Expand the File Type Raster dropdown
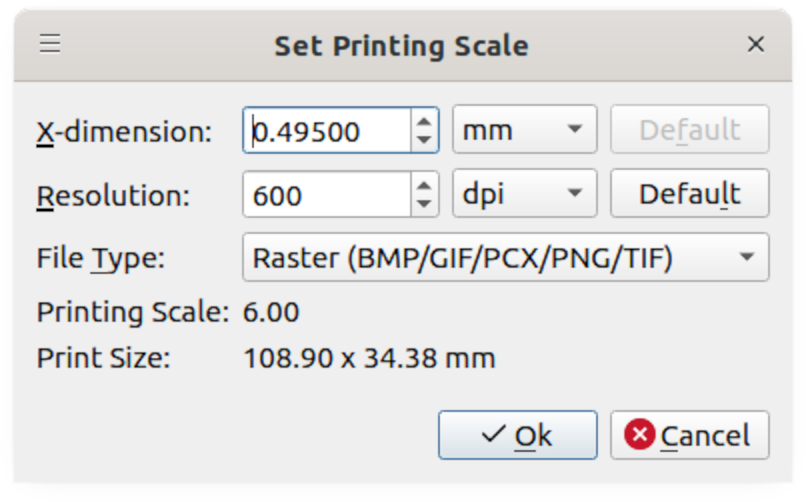The width and height of the screenshot is (806, 502). [x=505, y=258]
